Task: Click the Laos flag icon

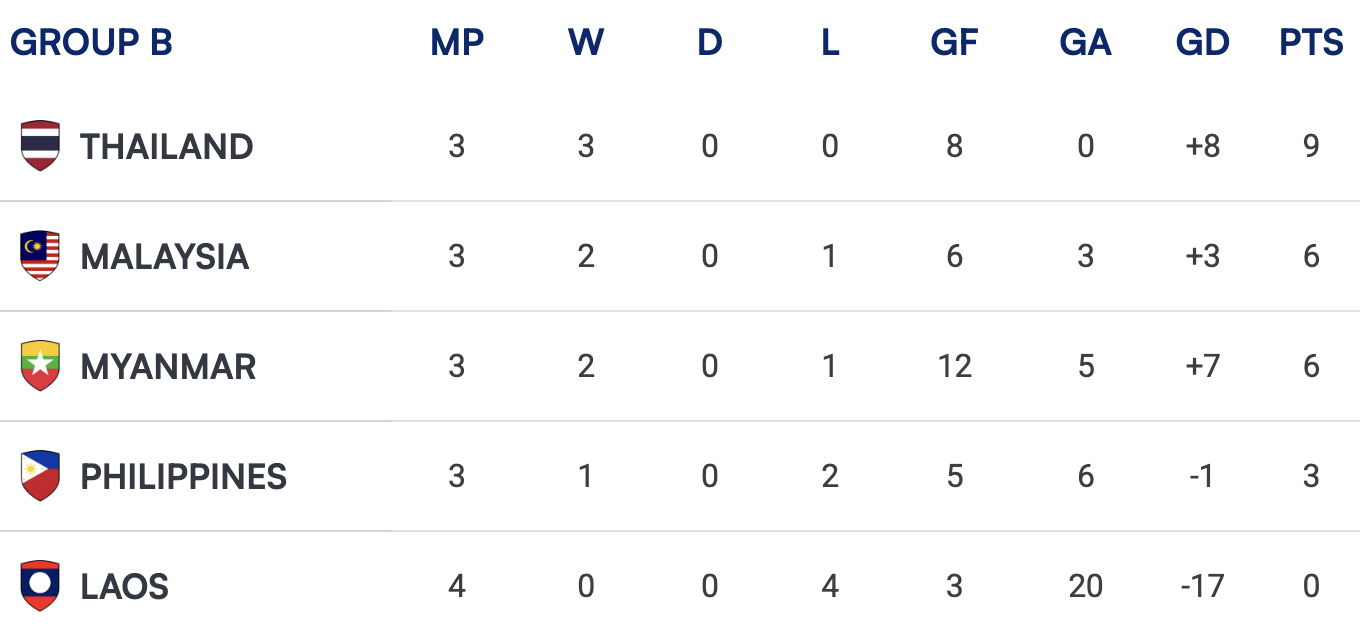Action: [x=40, y=586]
